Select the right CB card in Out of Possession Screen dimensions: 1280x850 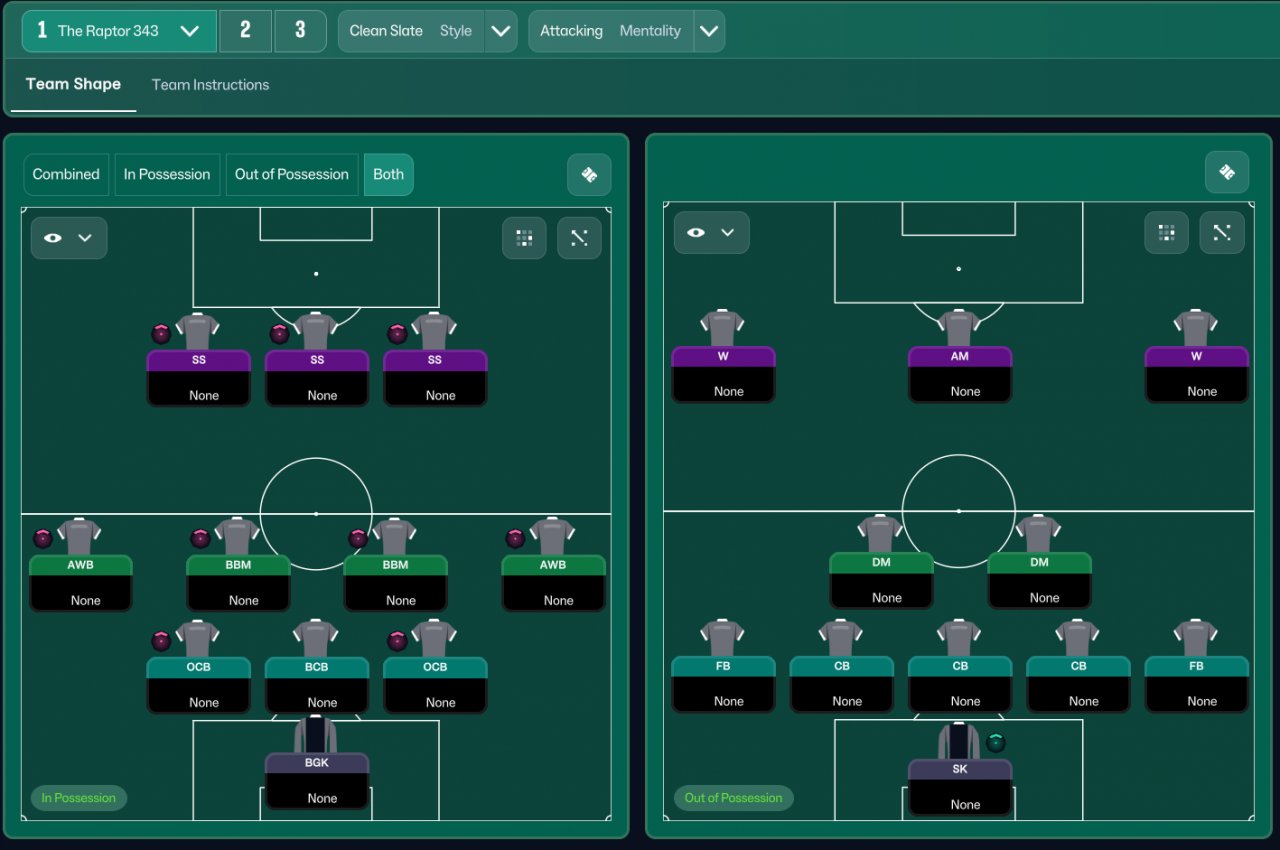pyautogui.click(x=1078, y=683)
